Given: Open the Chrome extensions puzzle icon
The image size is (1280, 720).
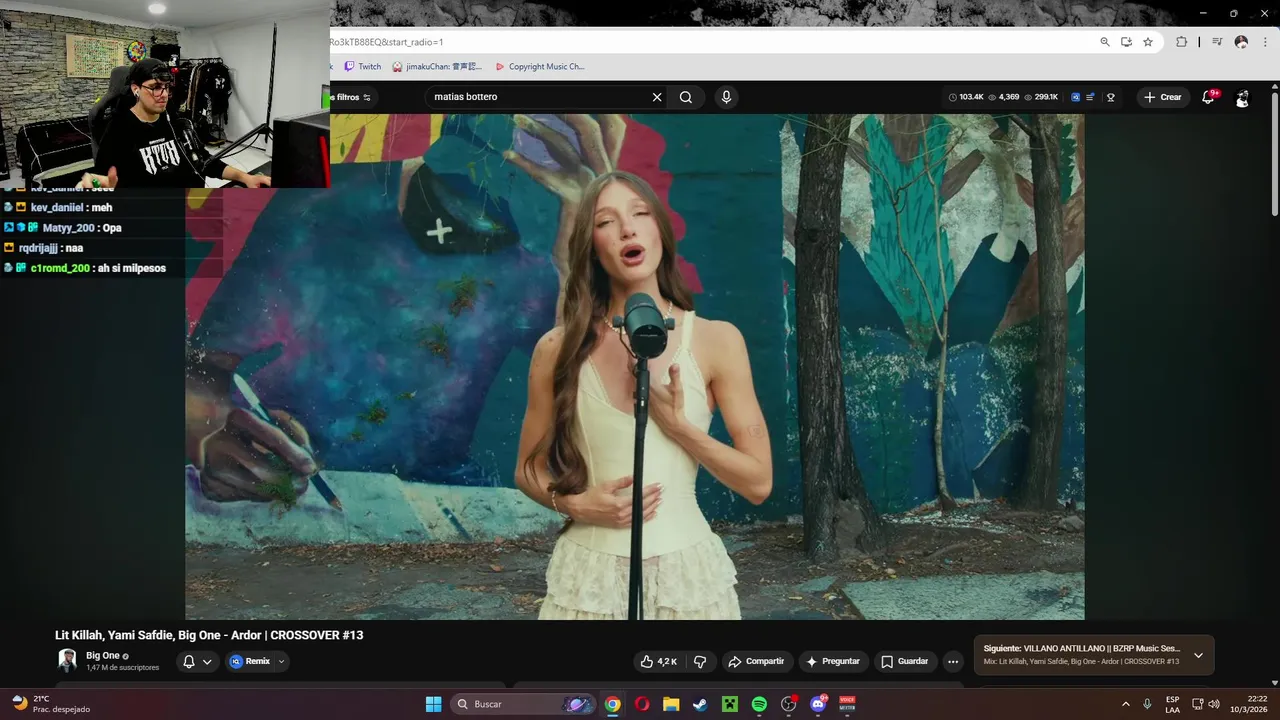Looking at the screenshot, I should tap(1181, 42).
